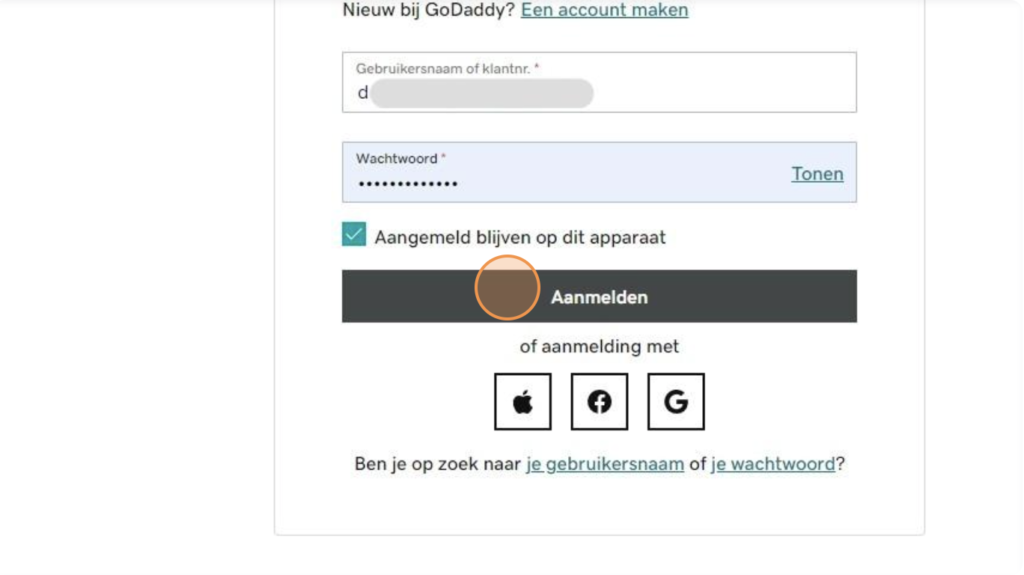Focus the Wachtwoord input field
The width and height of the screenshot is (1024, 575).
coord(599,172)
